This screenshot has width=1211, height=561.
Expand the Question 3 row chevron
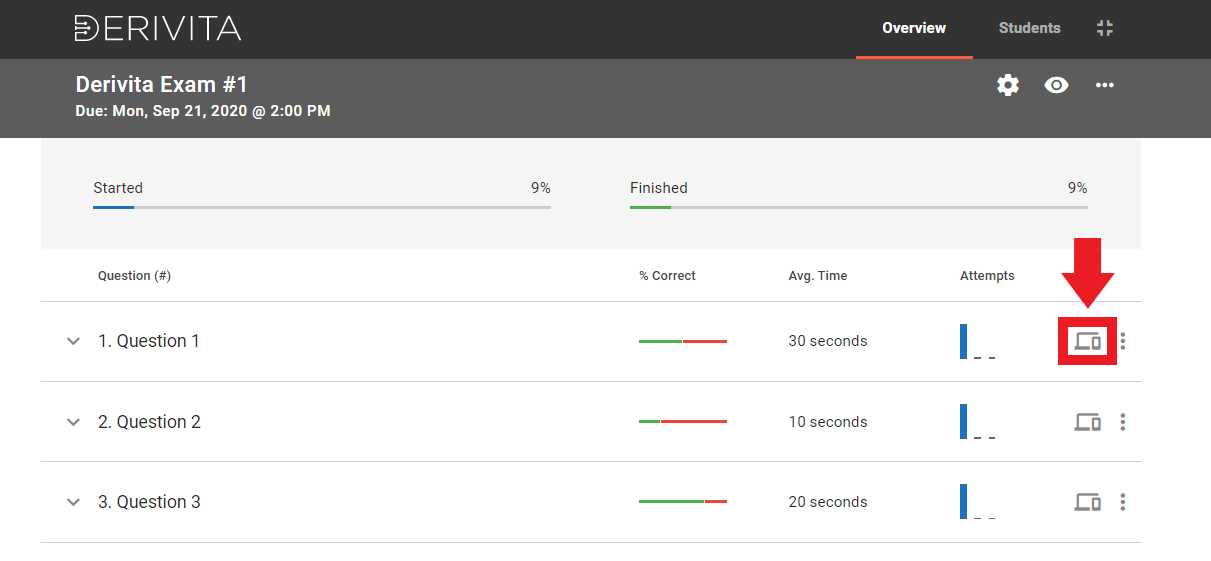click(x=73, y=502)
